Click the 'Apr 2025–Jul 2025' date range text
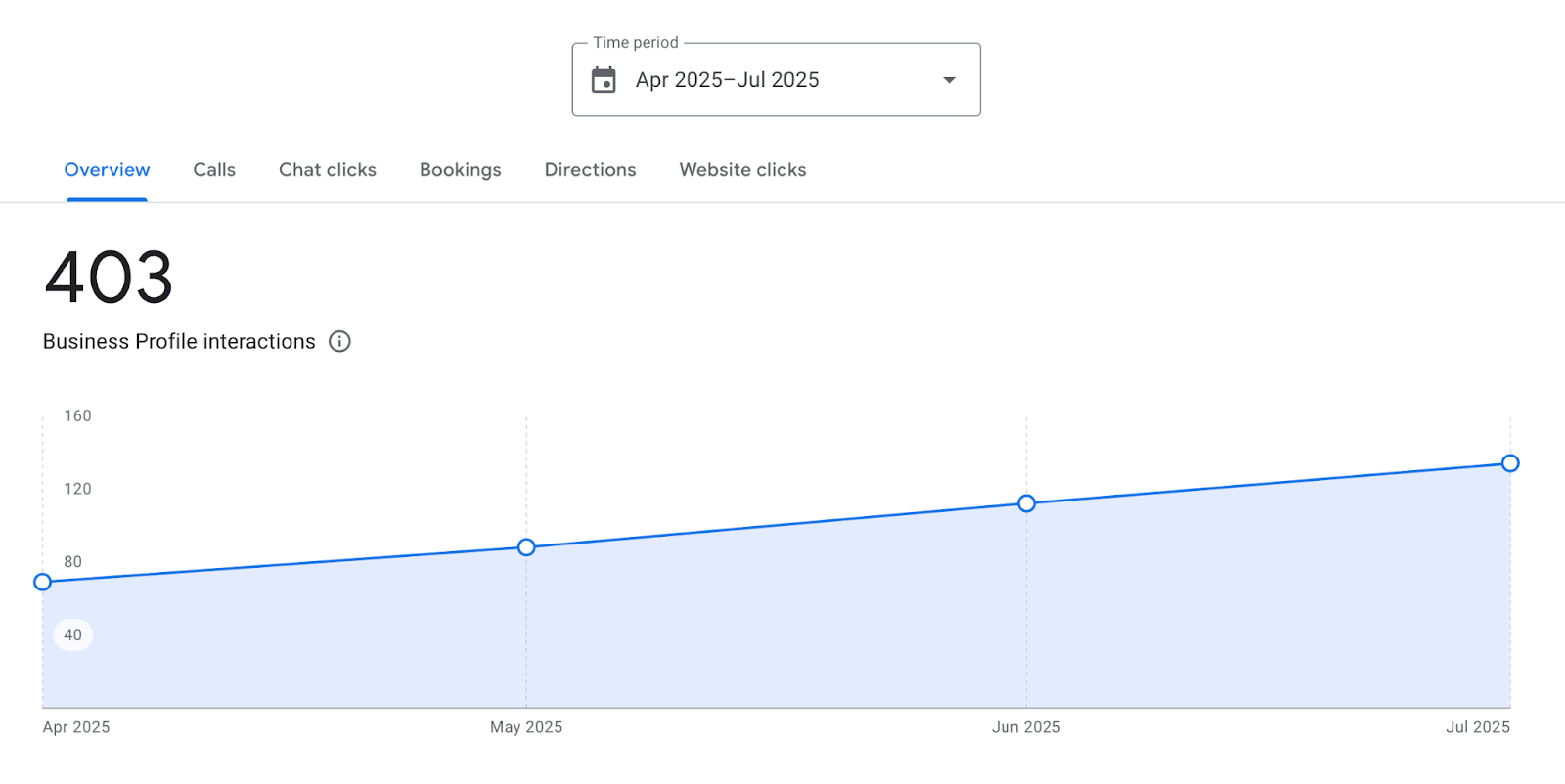Screen dimensions: 1565x784 pos(727,80)
